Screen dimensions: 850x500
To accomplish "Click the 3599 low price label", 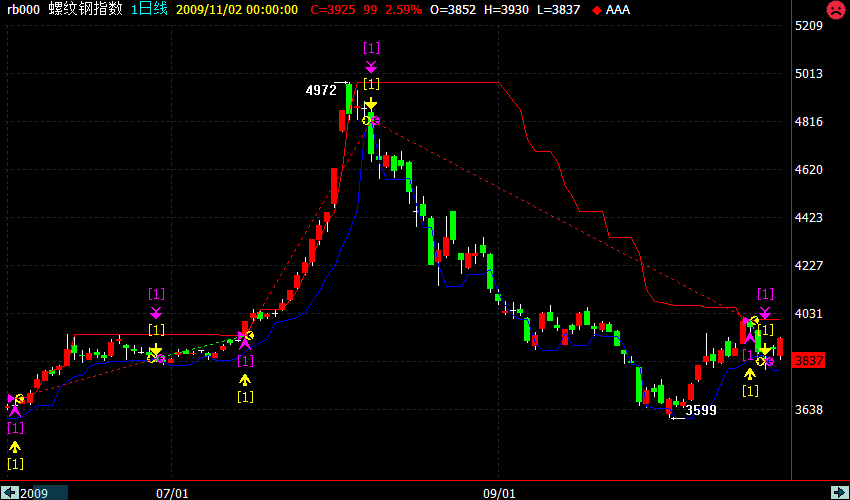I will tap(701, 410).
